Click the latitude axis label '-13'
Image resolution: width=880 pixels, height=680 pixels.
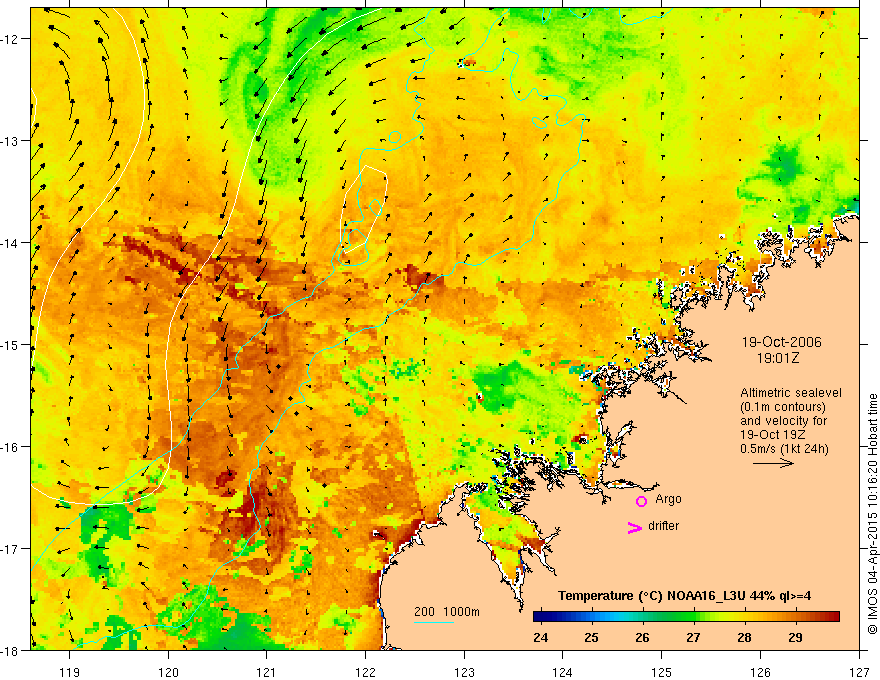10,141
